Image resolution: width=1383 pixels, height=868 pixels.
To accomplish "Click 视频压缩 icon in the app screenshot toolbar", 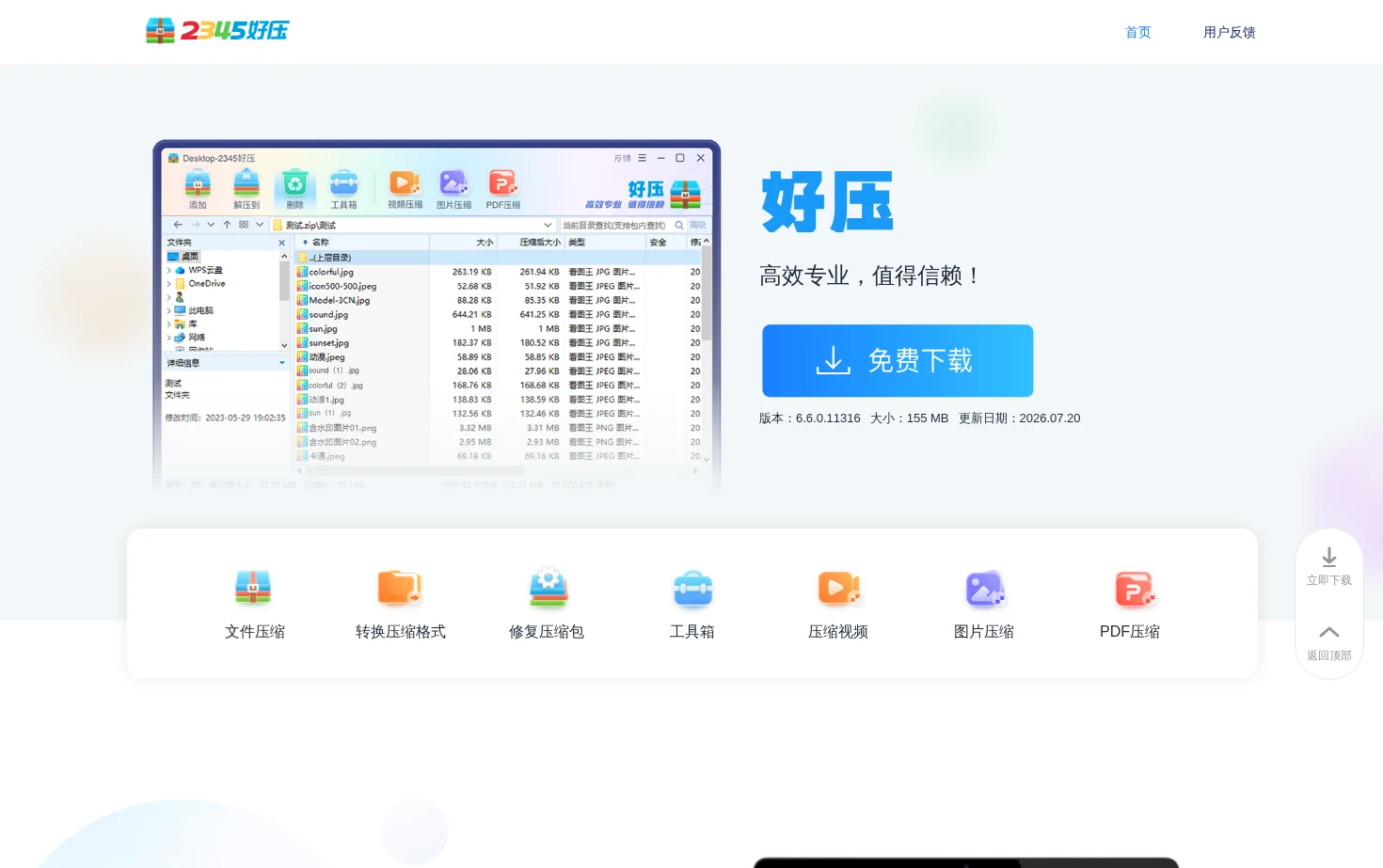I will pyautogui.click(x=405, y=183).
